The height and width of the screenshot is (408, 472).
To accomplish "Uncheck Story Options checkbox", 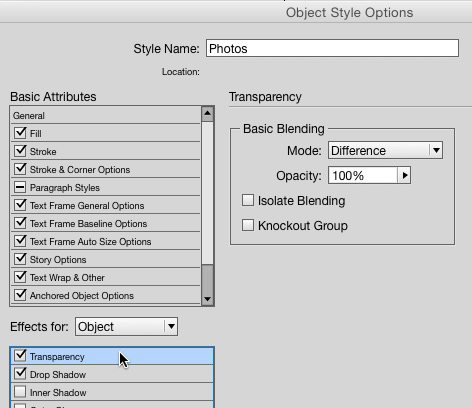I will 20,259.
